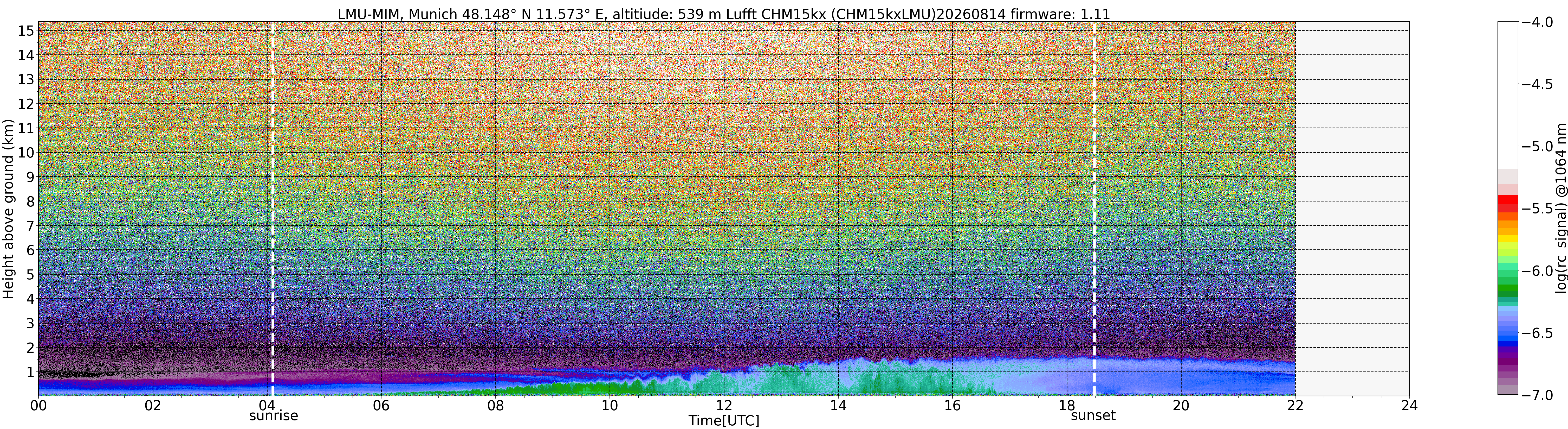Screen dimensions: 1568x429
Task: Click the "sunrise" label below the time axis
Action: tap(273, 415)
